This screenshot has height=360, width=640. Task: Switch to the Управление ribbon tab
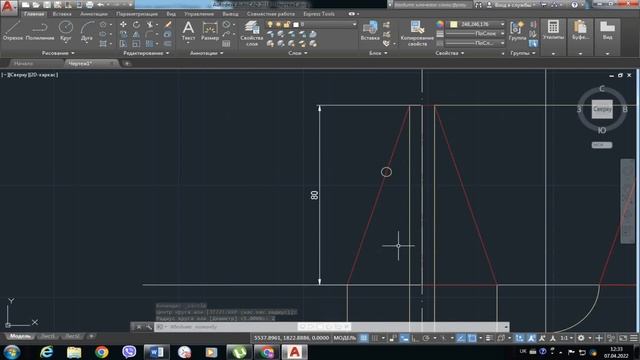(x=199, y=14)
